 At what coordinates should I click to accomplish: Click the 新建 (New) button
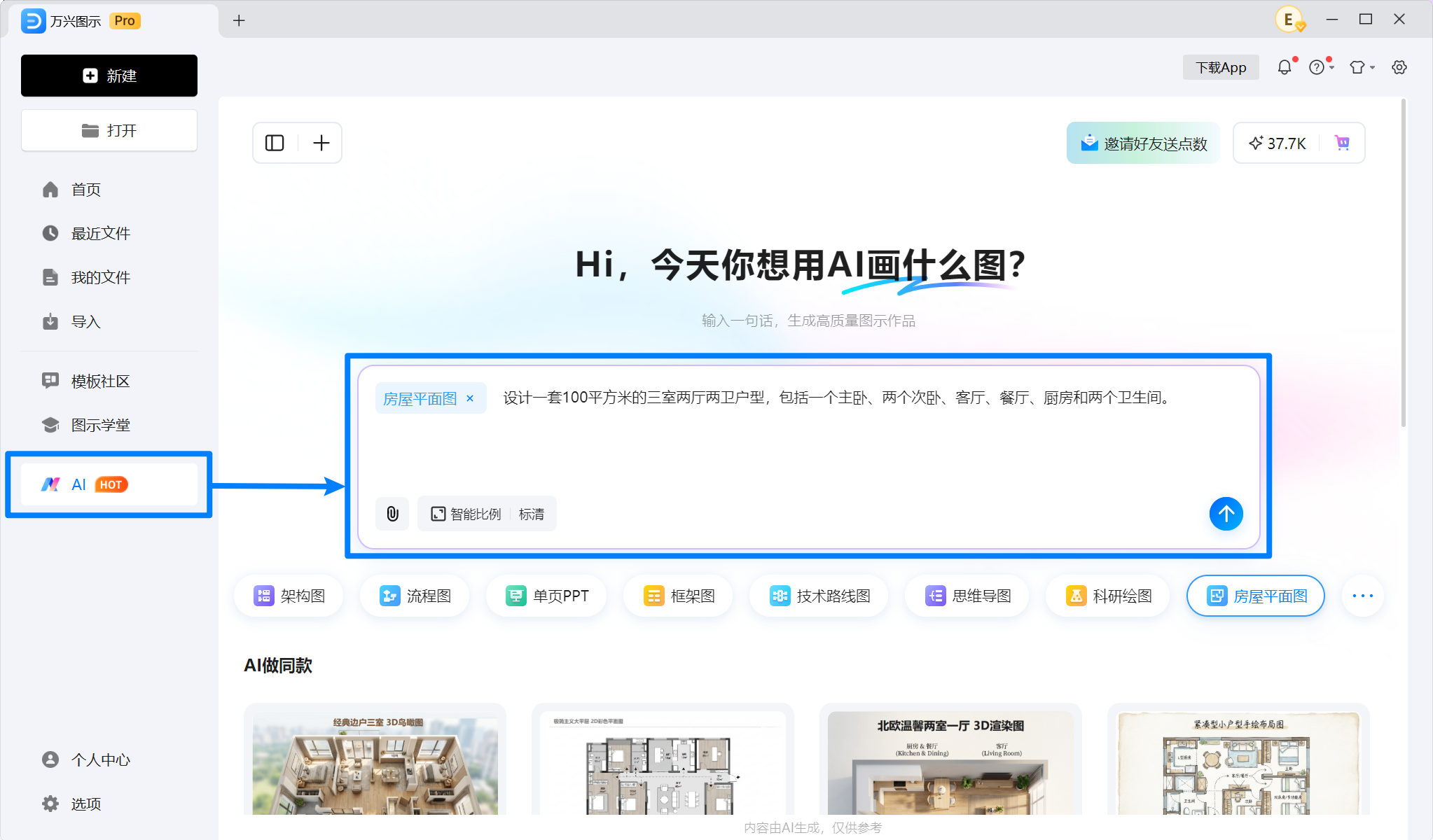109,76
